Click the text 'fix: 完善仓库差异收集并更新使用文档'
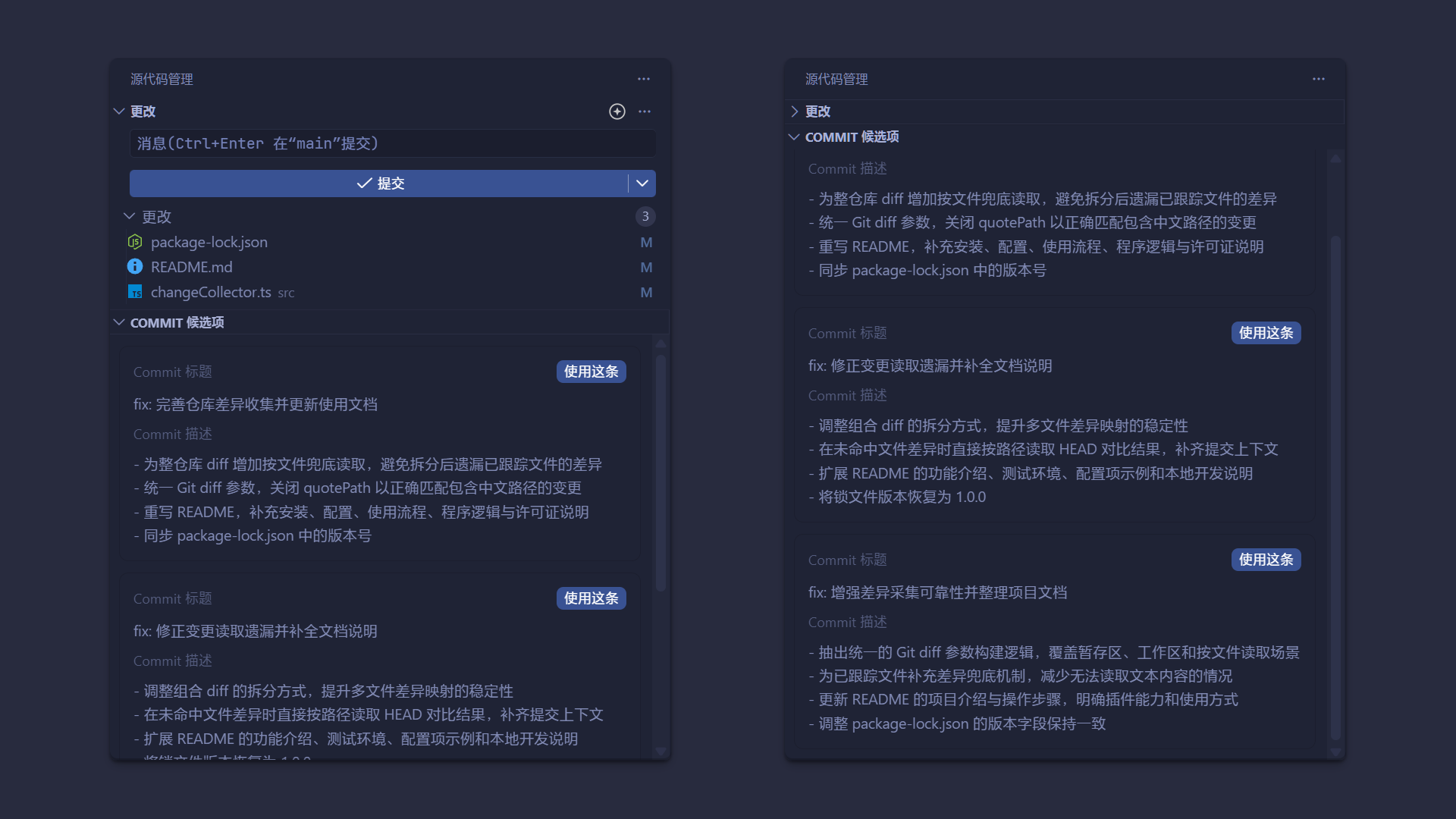1456x819 pixels. pyautogui.click(x=256, y=404)
